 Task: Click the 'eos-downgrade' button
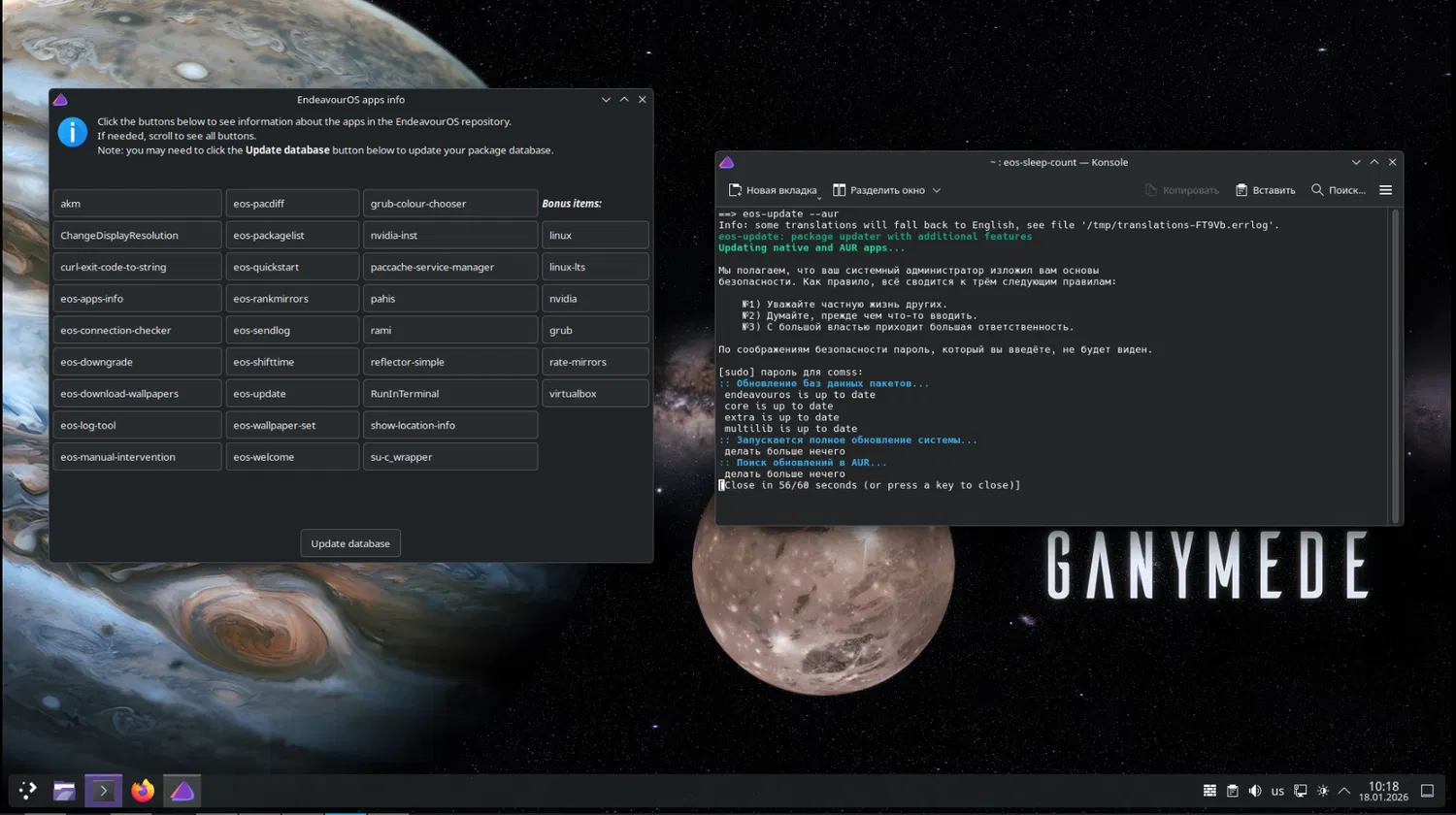(138, 362)
